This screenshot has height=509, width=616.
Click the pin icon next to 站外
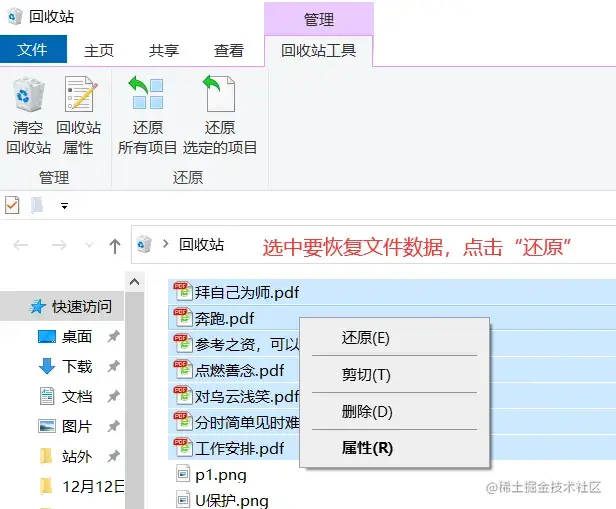pyautogui.click(x=114, y=456)
